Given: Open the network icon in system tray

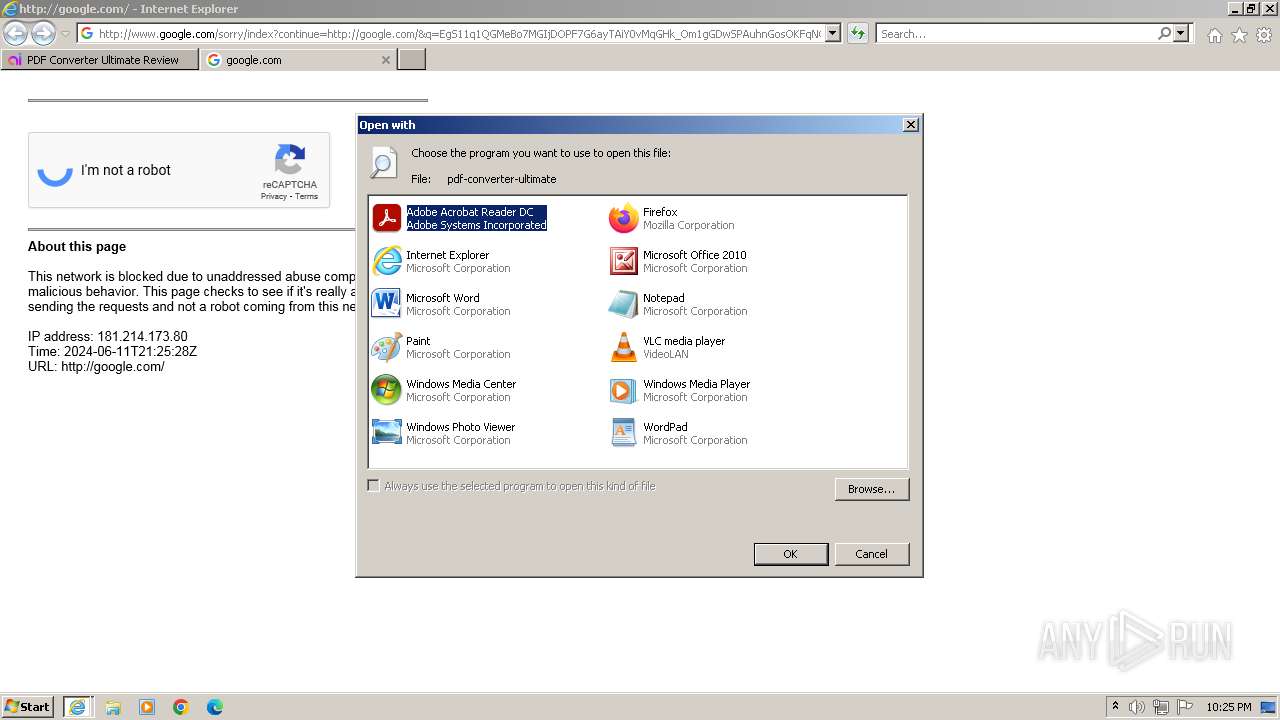Looking at the screenshot, I should click(x=1161, y=707).
